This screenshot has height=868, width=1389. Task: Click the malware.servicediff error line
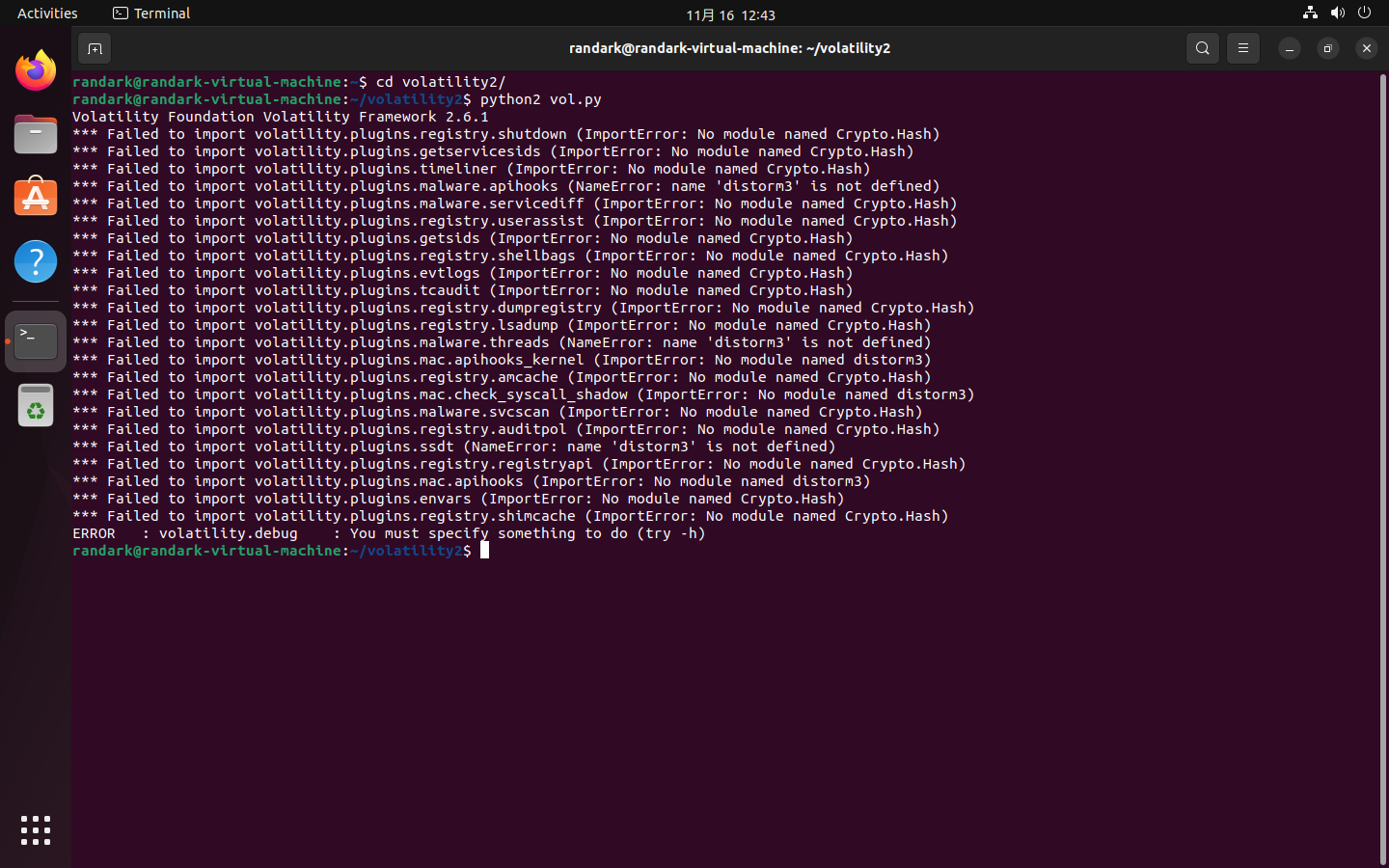pos(515,203)
